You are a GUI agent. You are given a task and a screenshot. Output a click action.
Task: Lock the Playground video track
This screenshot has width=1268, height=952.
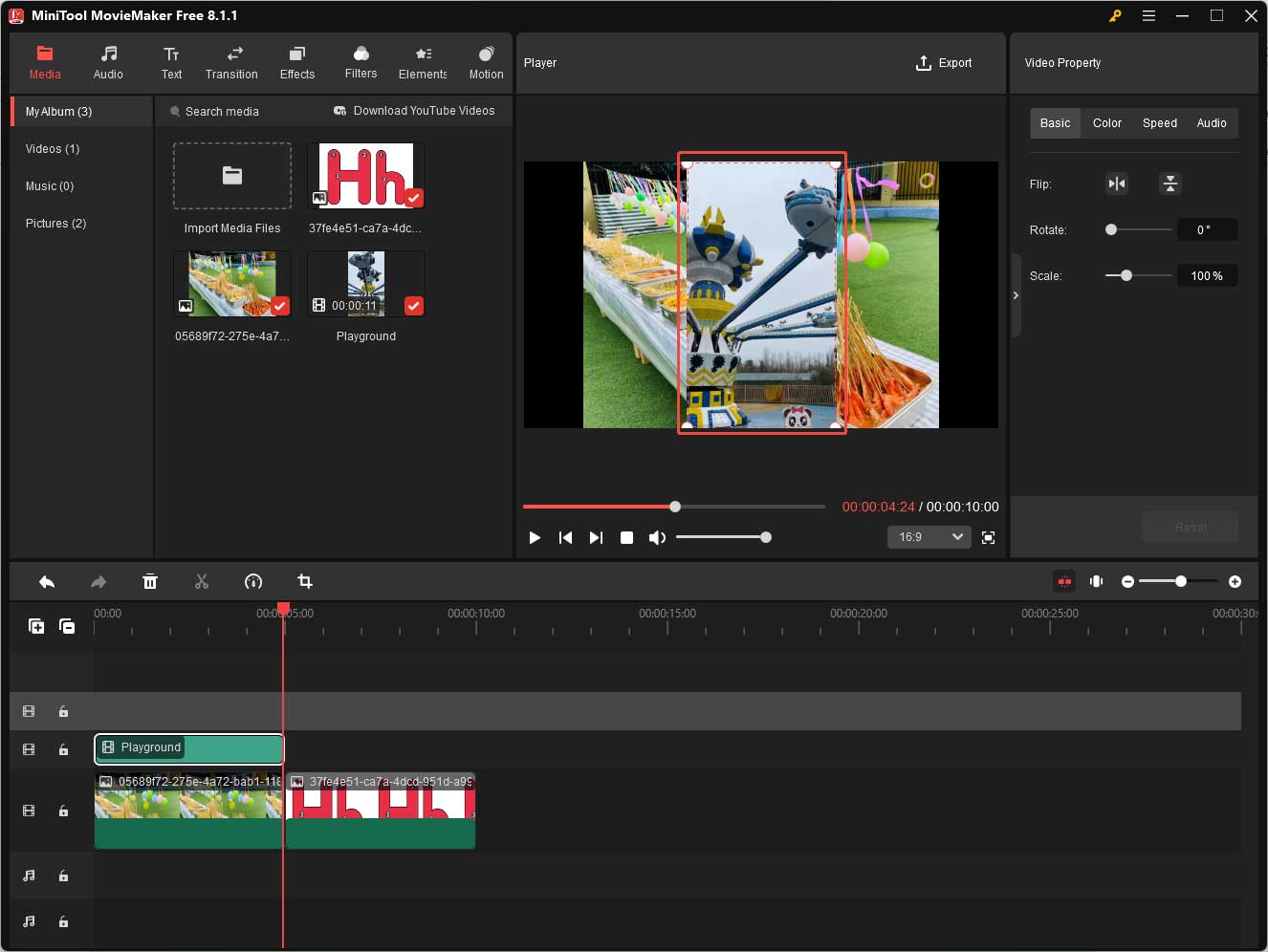(63, 749)
